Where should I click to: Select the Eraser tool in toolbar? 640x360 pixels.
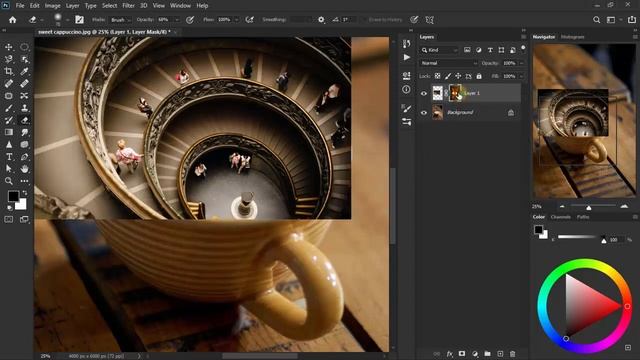point(24,120)
